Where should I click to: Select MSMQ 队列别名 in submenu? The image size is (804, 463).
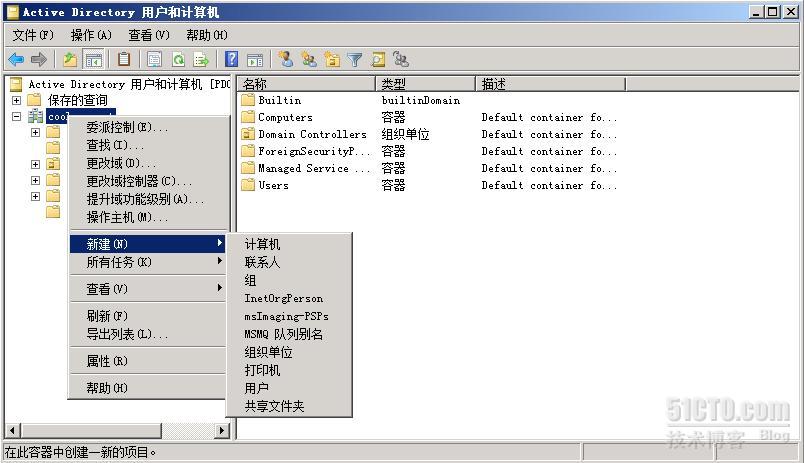pyautogui.click(x=289, y=334)
